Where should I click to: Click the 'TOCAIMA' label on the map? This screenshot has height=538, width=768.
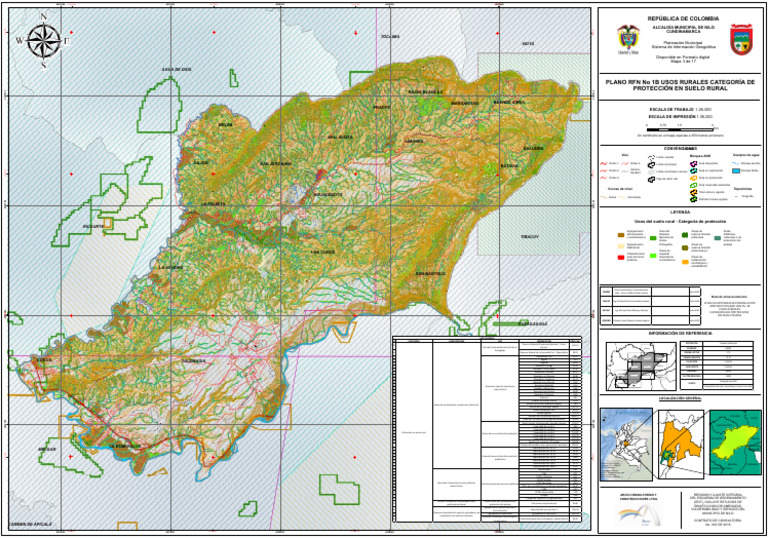[x=391, y=37]
